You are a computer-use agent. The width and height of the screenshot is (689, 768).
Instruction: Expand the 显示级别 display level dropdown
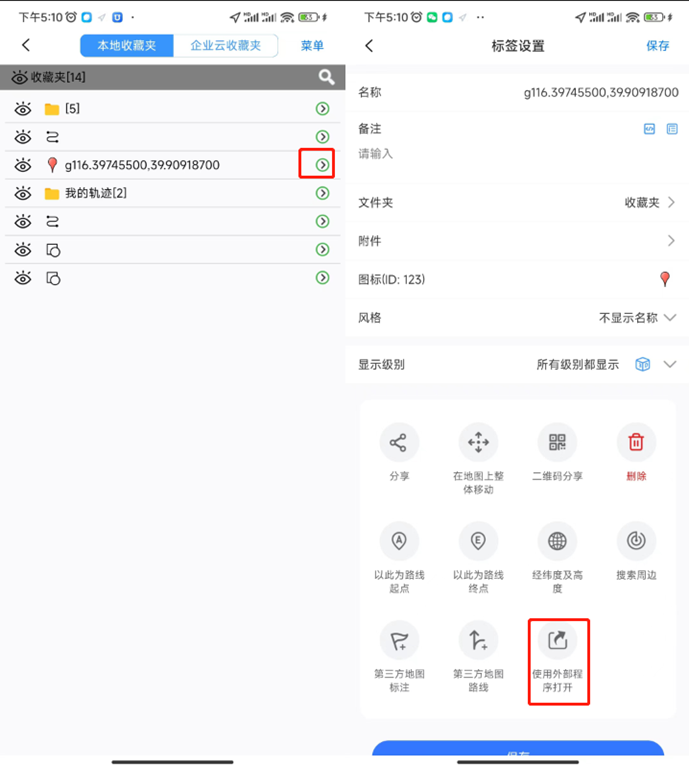(x=670, y=364)
